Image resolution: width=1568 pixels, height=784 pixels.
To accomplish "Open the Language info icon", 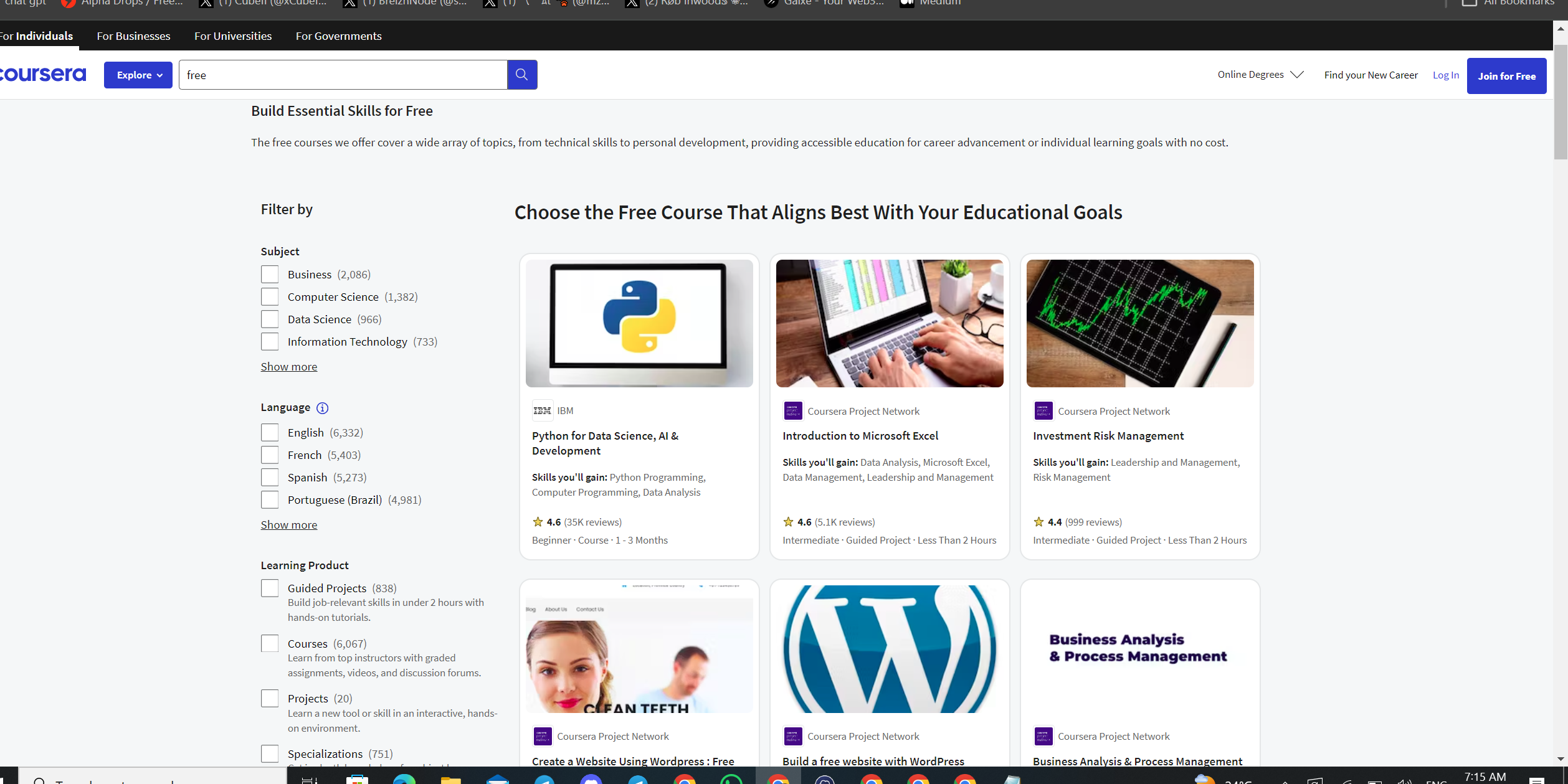I will 322,408.
